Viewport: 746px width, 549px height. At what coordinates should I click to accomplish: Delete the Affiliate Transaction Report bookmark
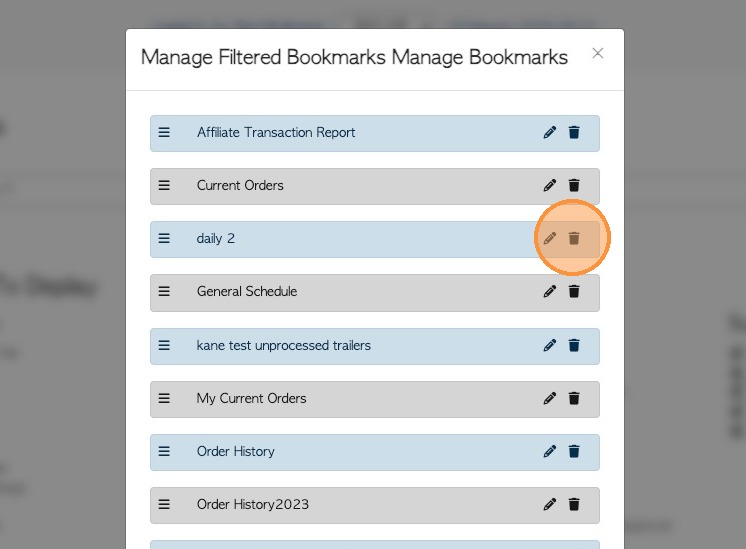574,133
